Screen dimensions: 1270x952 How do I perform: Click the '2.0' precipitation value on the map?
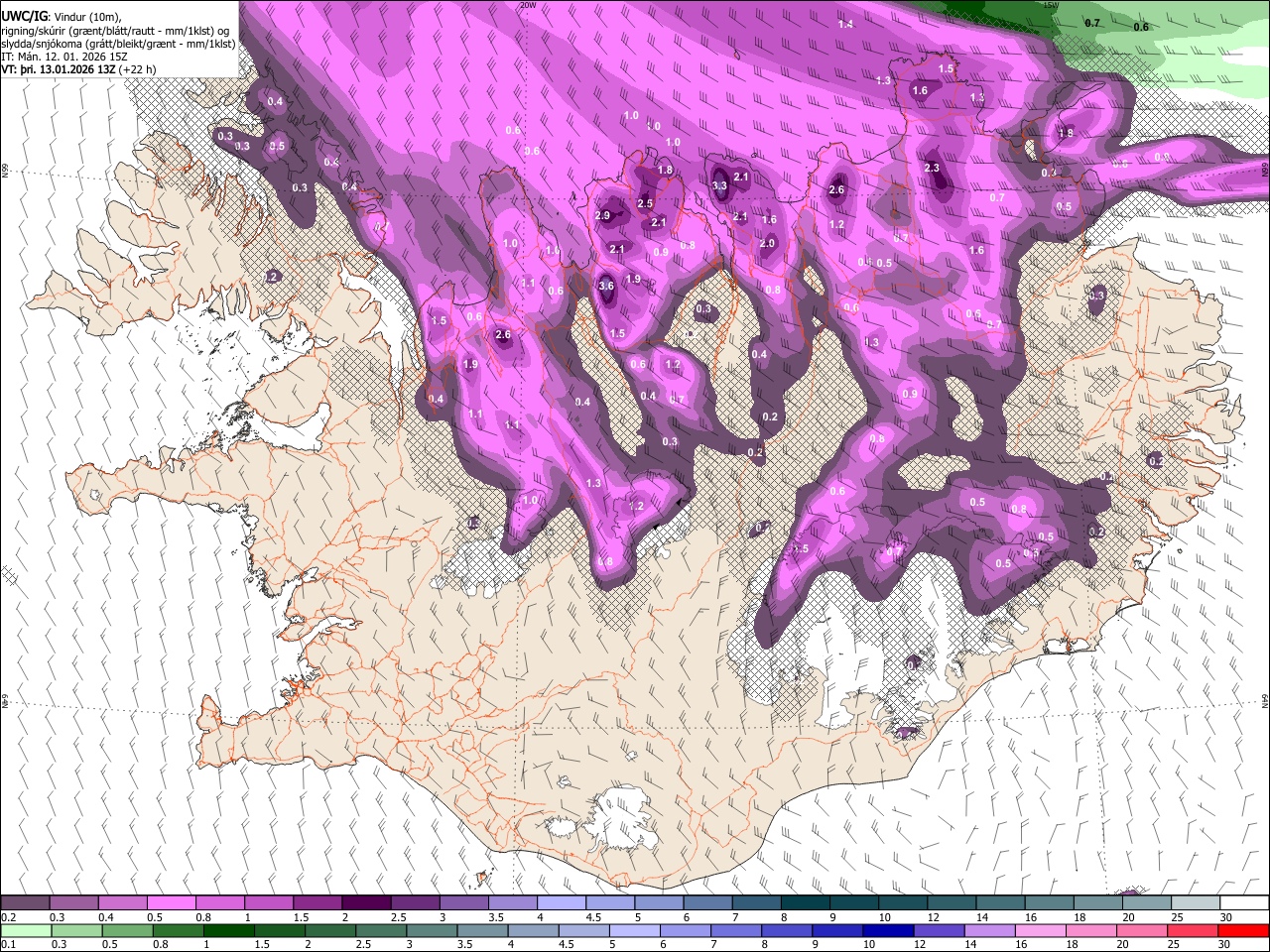point(767,243)
